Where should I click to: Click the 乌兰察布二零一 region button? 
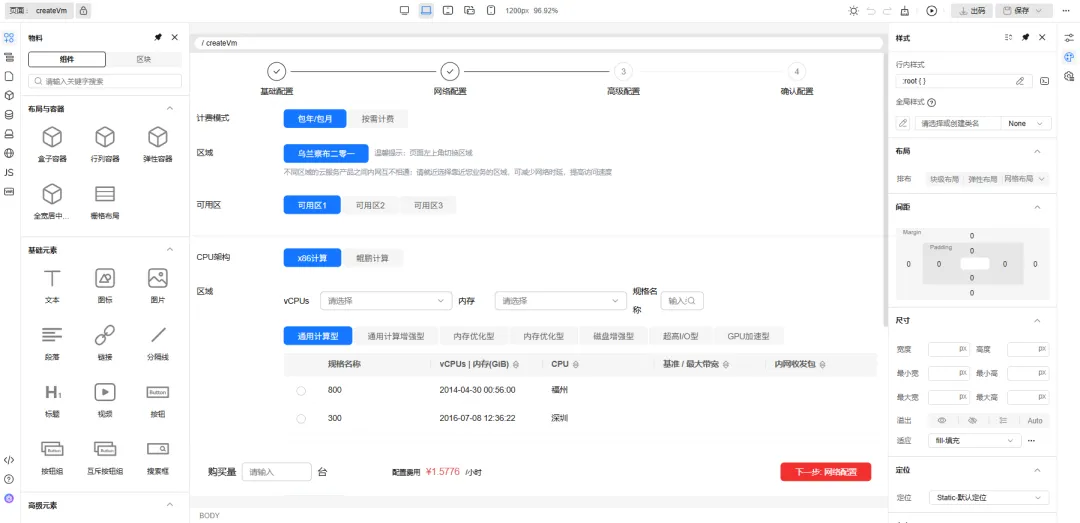(326, 153)
